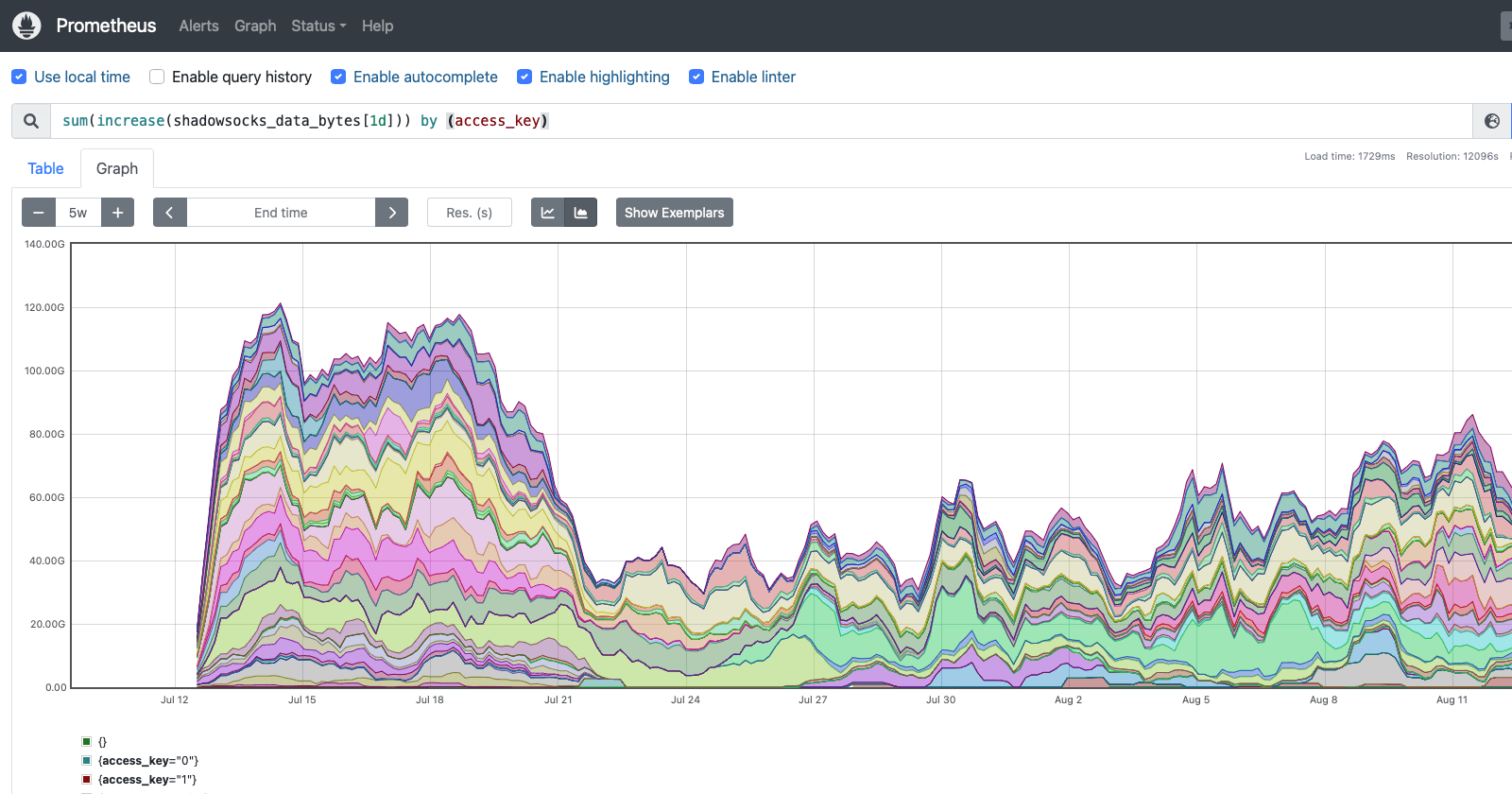Switch to unstacked line chart icon
The image size is (1512, 794).
click(548, 213)
